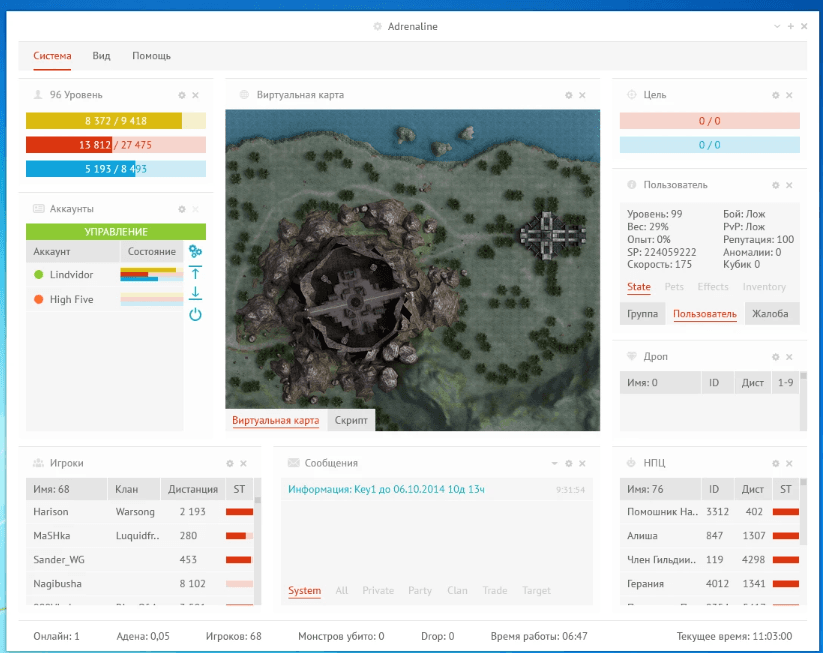The width and height of the screenshot is (823, 653).
Task: Close the Пользователь info panel
Action: 789,185
